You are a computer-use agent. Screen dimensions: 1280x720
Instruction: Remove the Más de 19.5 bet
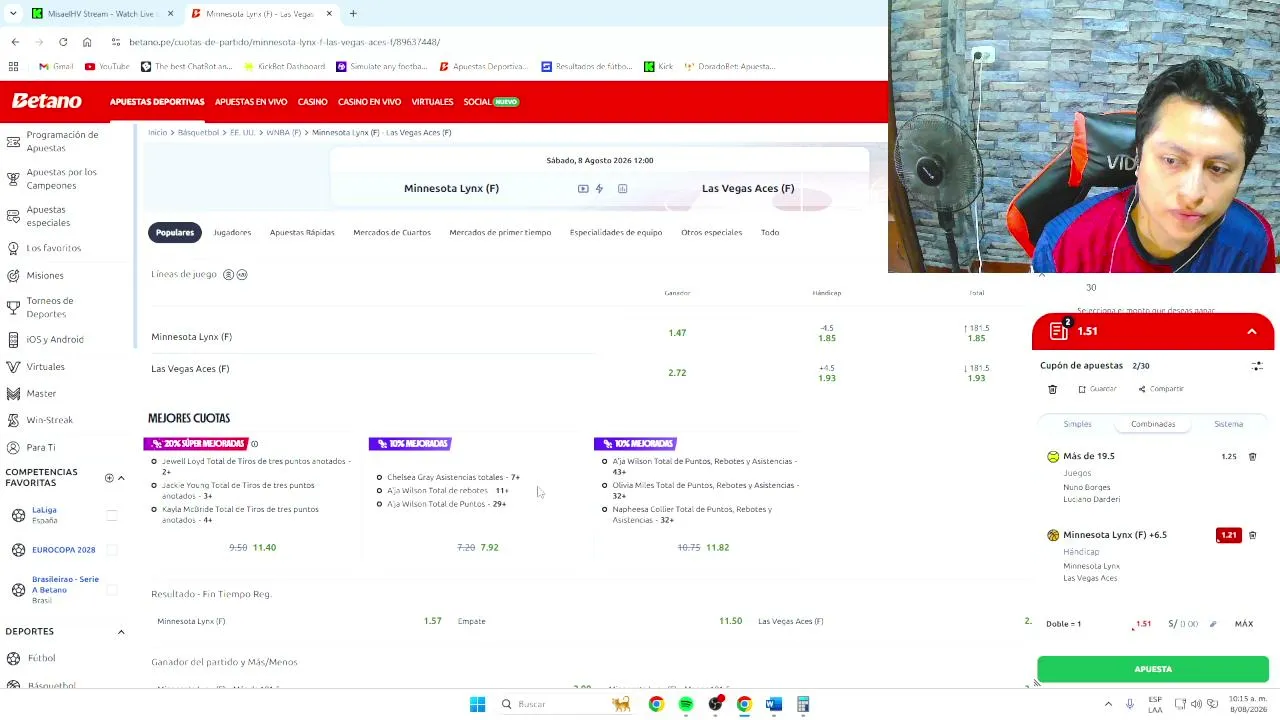point(1252,456)
